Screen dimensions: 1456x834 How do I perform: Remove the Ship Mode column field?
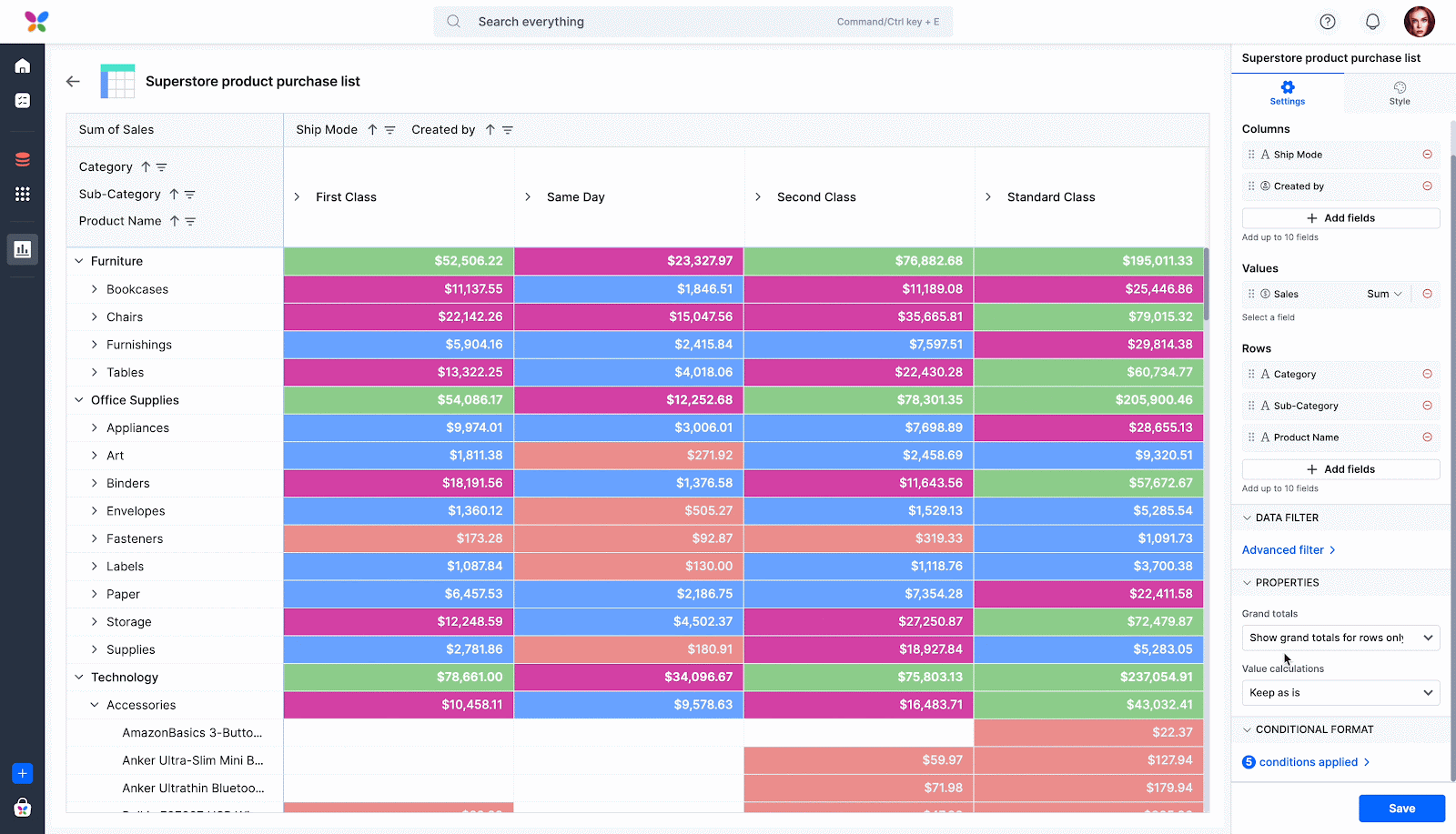click(1427, 155)
